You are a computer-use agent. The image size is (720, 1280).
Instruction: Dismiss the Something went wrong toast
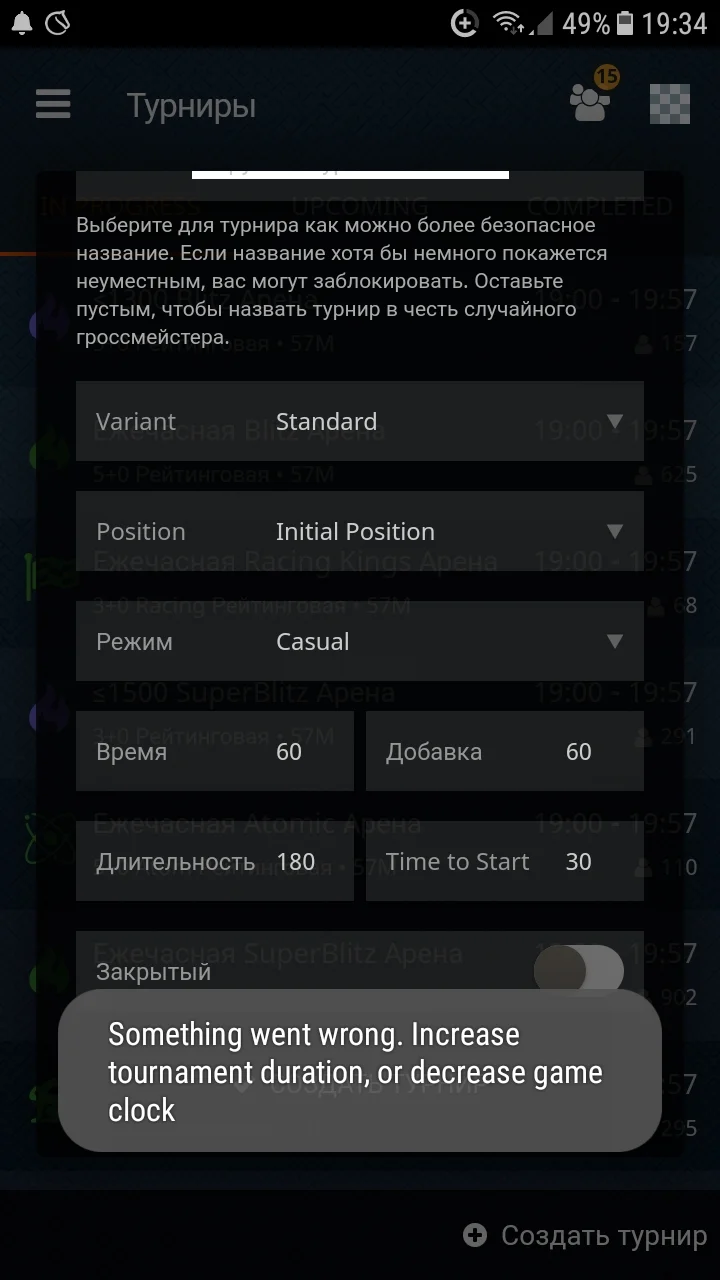point(360,1071)
